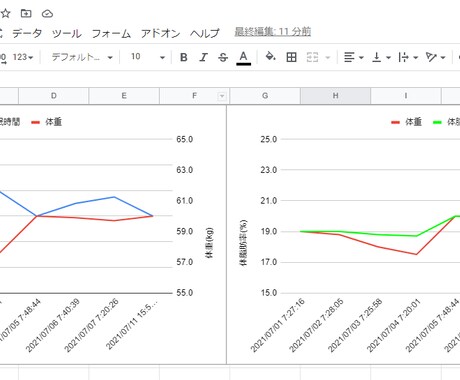Open the text color picker
460x380 pixels.
coord(244,58)
